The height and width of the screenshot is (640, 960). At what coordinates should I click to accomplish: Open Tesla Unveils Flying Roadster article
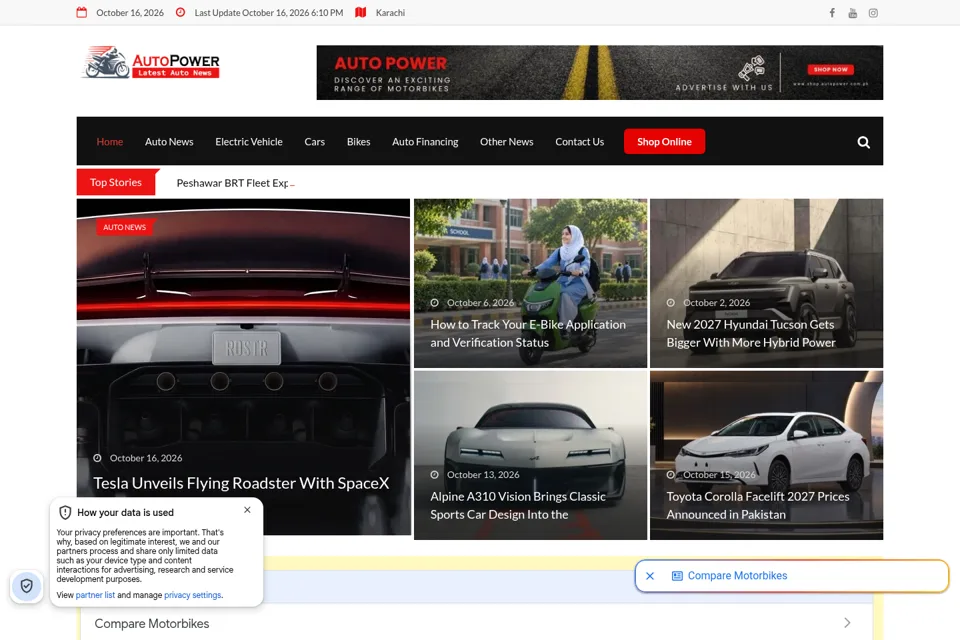coord(241,483)
